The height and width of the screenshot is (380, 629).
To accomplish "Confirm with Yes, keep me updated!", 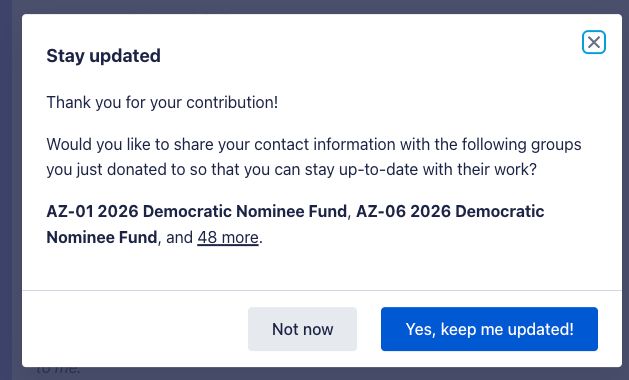I will [x=489, y=329].
